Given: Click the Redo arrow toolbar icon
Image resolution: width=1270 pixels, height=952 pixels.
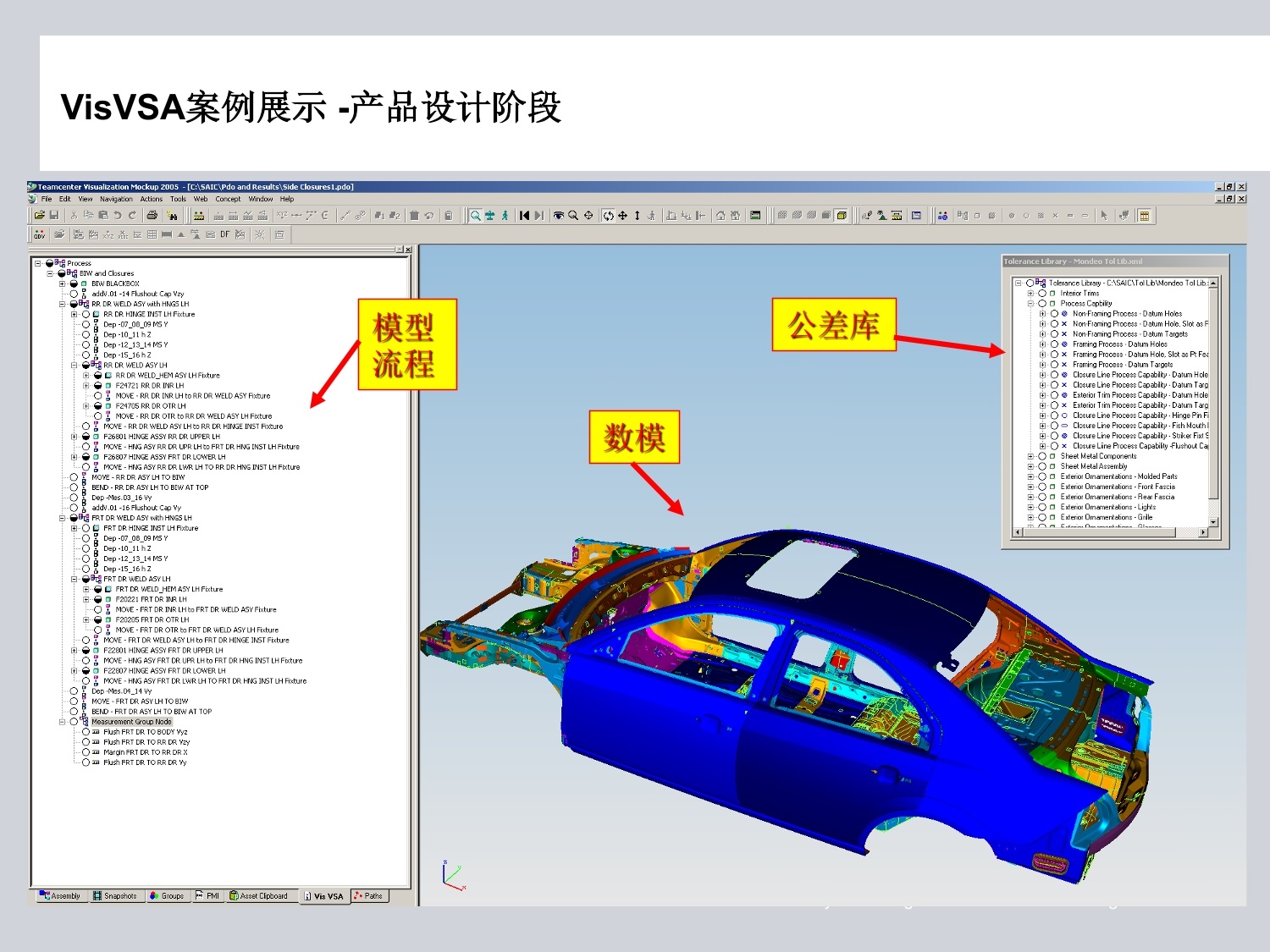Looking at the screenshot, I should pyautogui.click(x=132, y=216).
